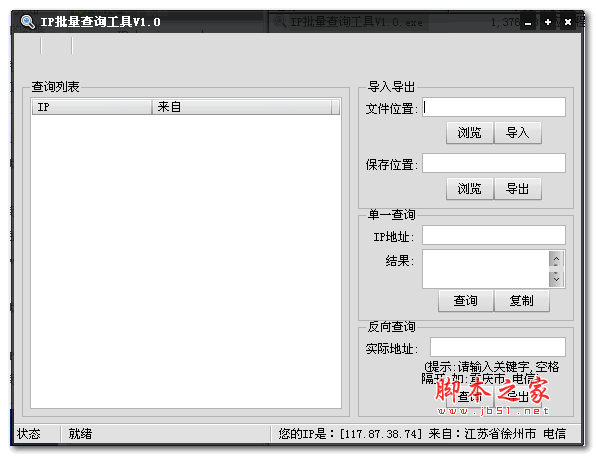Click the 就绪 status text
The height and width of the screenshot is (457, 596).
(80, 434)
